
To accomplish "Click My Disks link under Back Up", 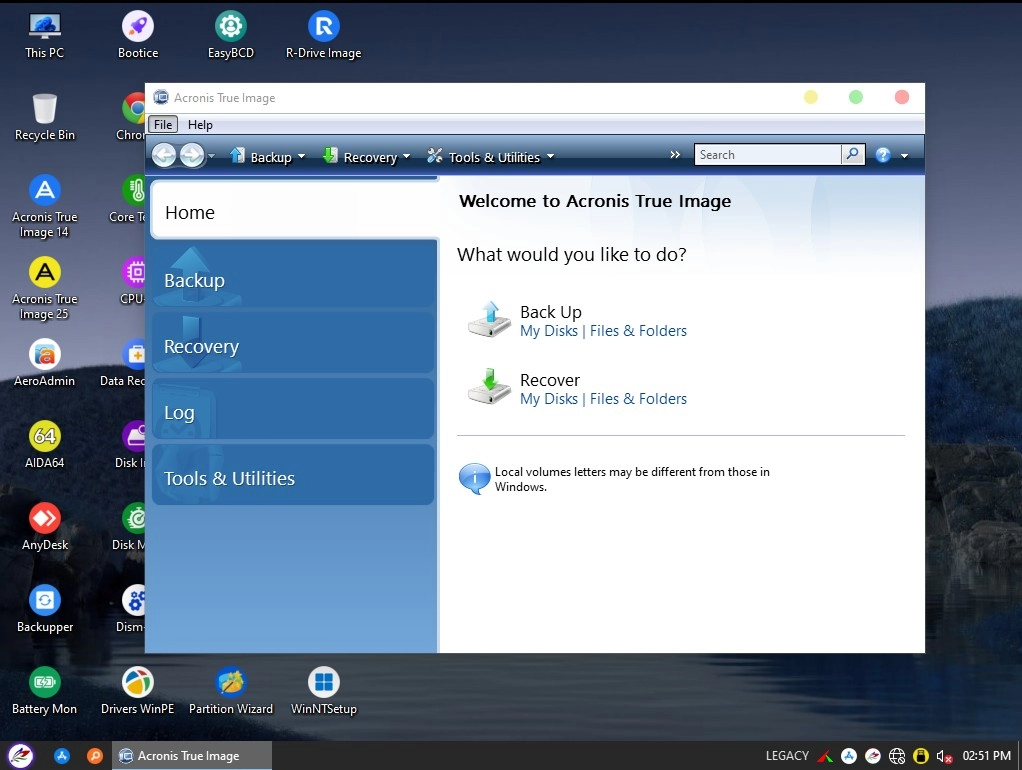I will pyautogui.click(x=548, y=331).
